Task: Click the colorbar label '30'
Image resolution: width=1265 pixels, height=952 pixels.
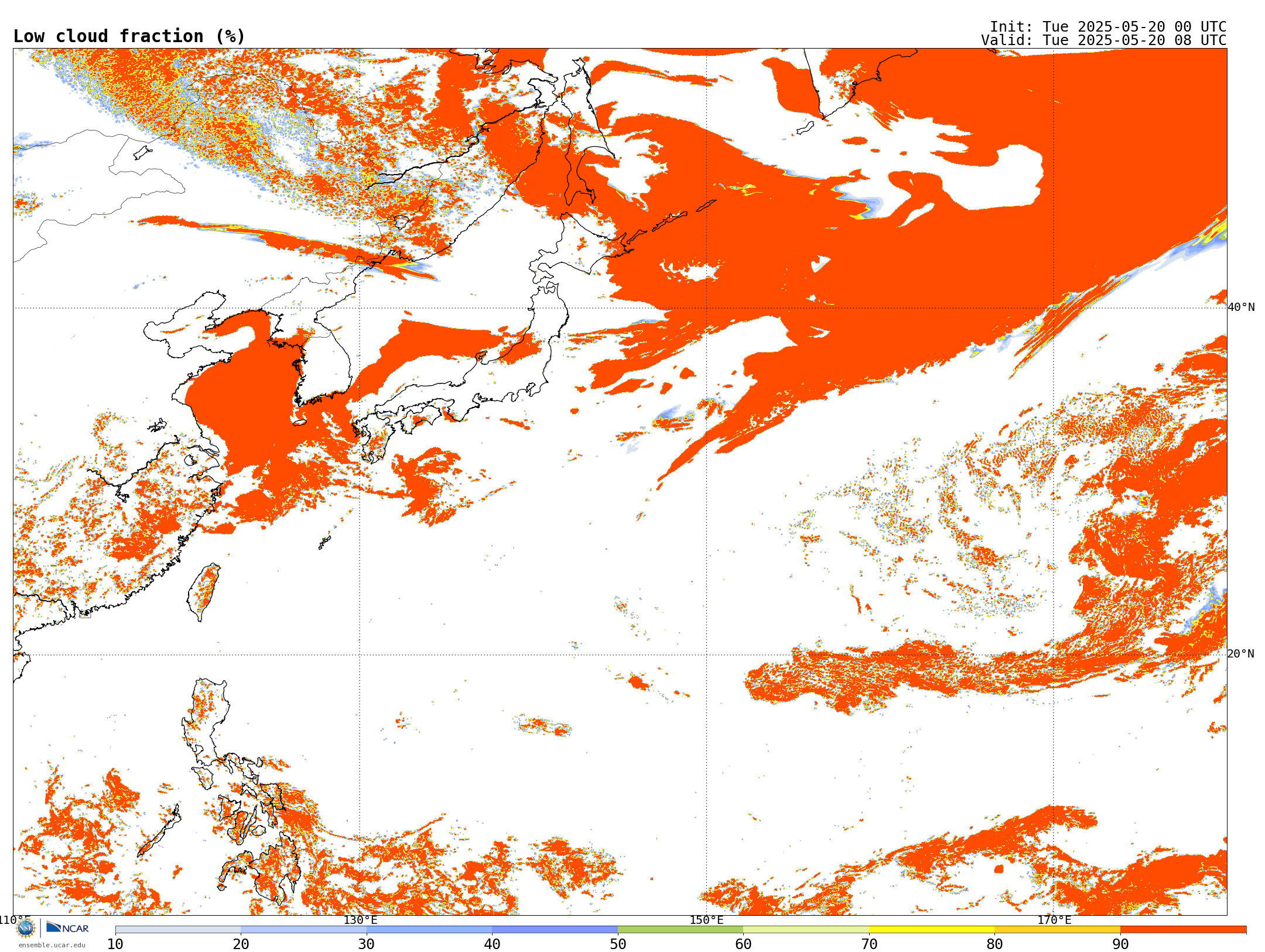Action: click(367, 944)
